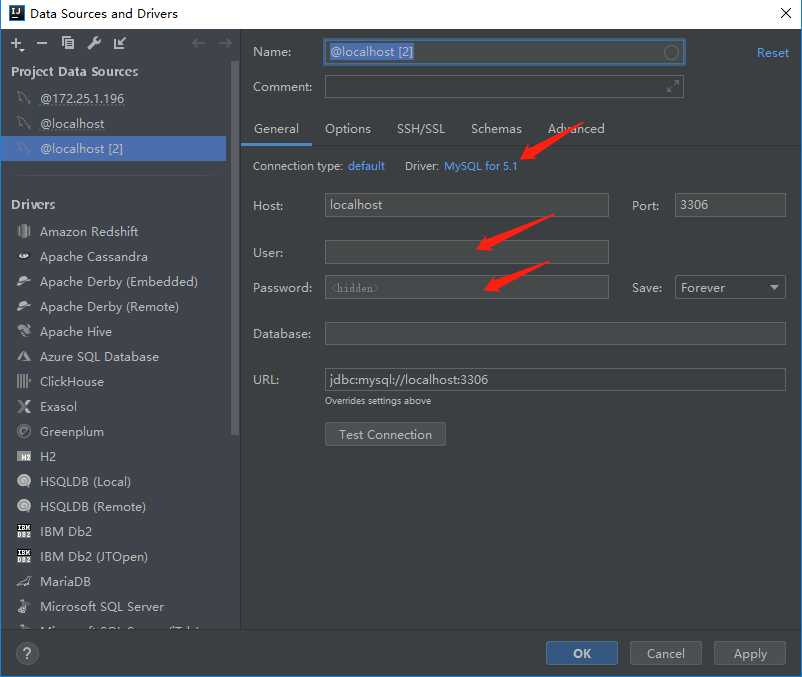The image size is (802, 677).
Task: Open the SSH/SSL tab
Action: [x=421, y=129]
